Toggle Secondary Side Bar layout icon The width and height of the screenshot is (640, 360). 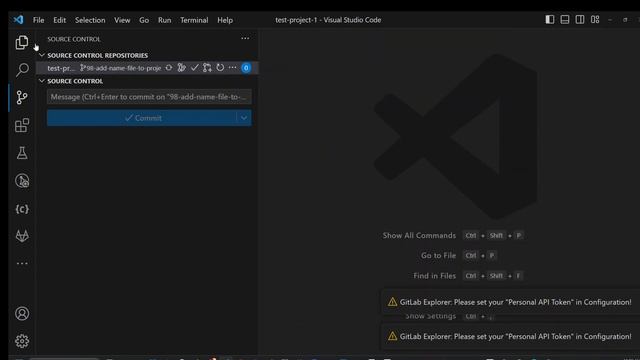click(x=580, y=20)
